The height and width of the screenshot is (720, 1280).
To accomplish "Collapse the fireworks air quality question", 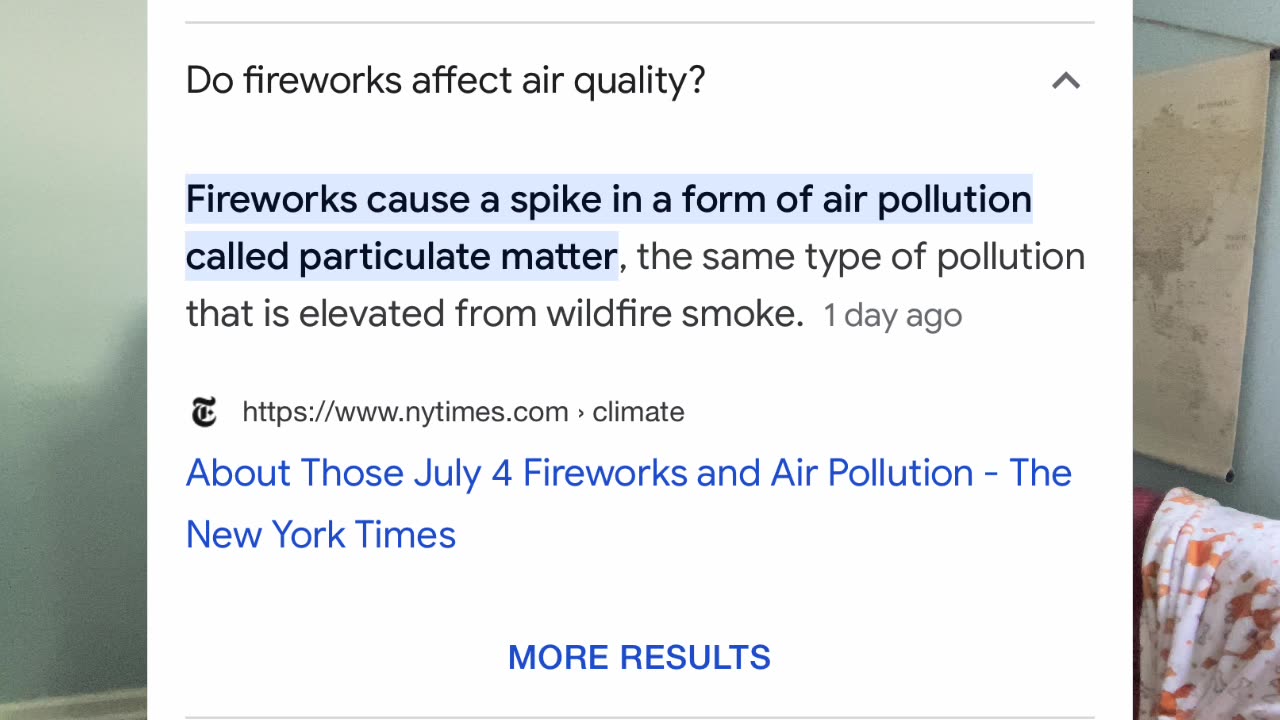I will [x=1066, y=81].
